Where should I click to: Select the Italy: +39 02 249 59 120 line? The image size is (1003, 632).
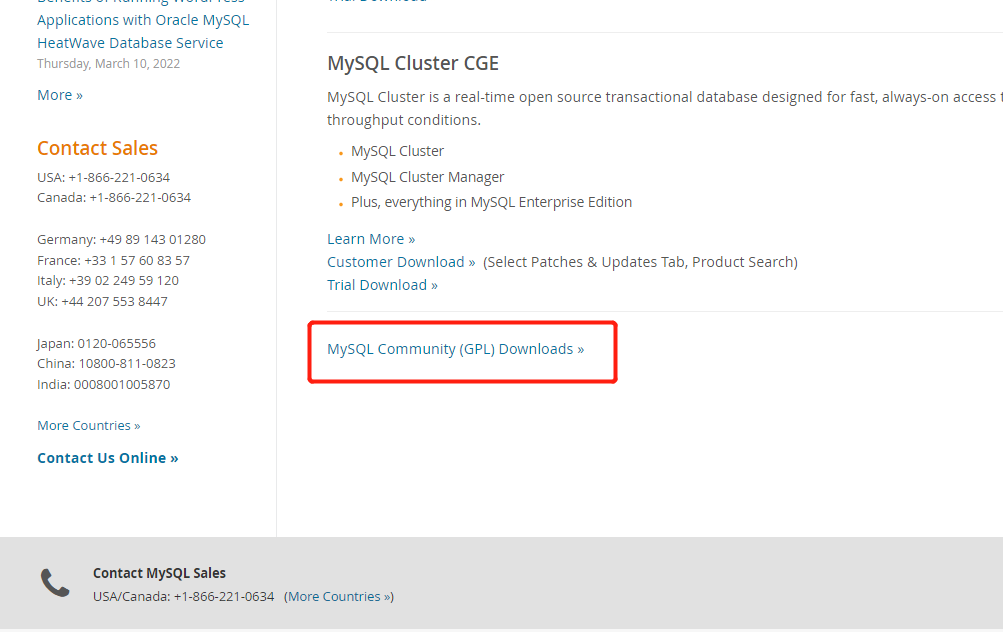click(108, 280)
